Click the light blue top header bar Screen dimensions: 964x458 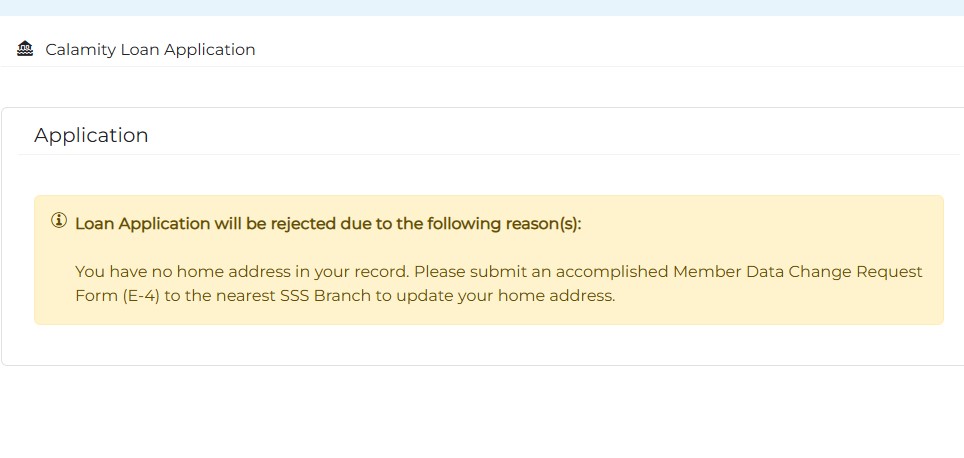click(x=482, y=7)
